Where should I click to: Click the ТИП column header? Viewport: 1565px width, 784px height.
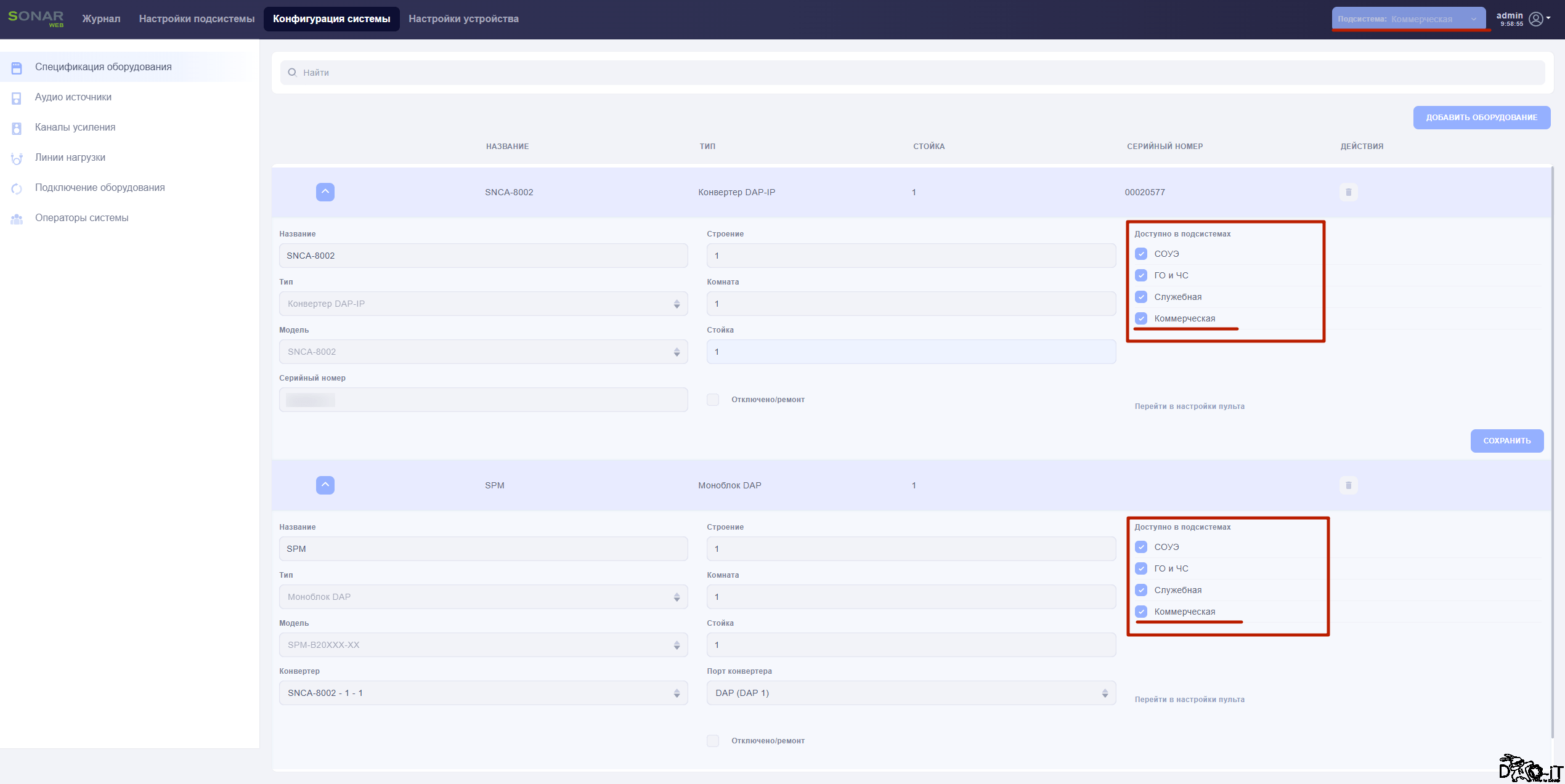pyautogui.click(x=707, y=147)
